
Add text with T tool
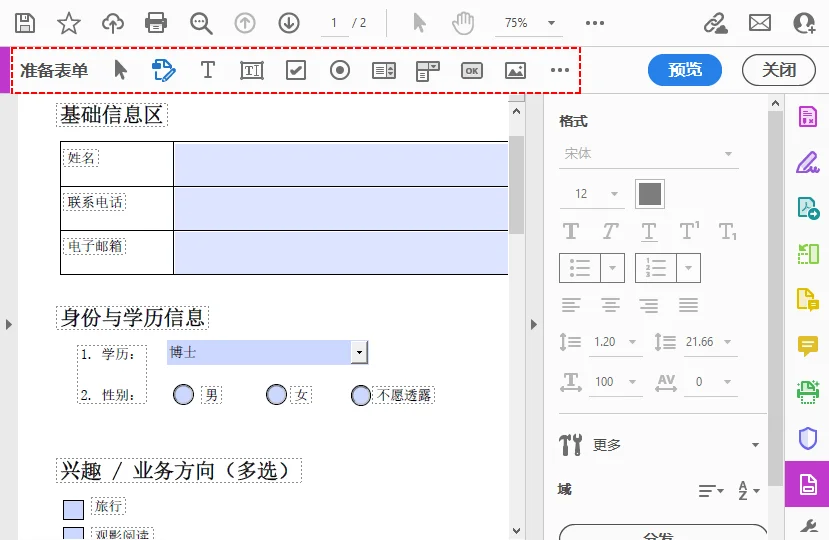coord(208,70)
